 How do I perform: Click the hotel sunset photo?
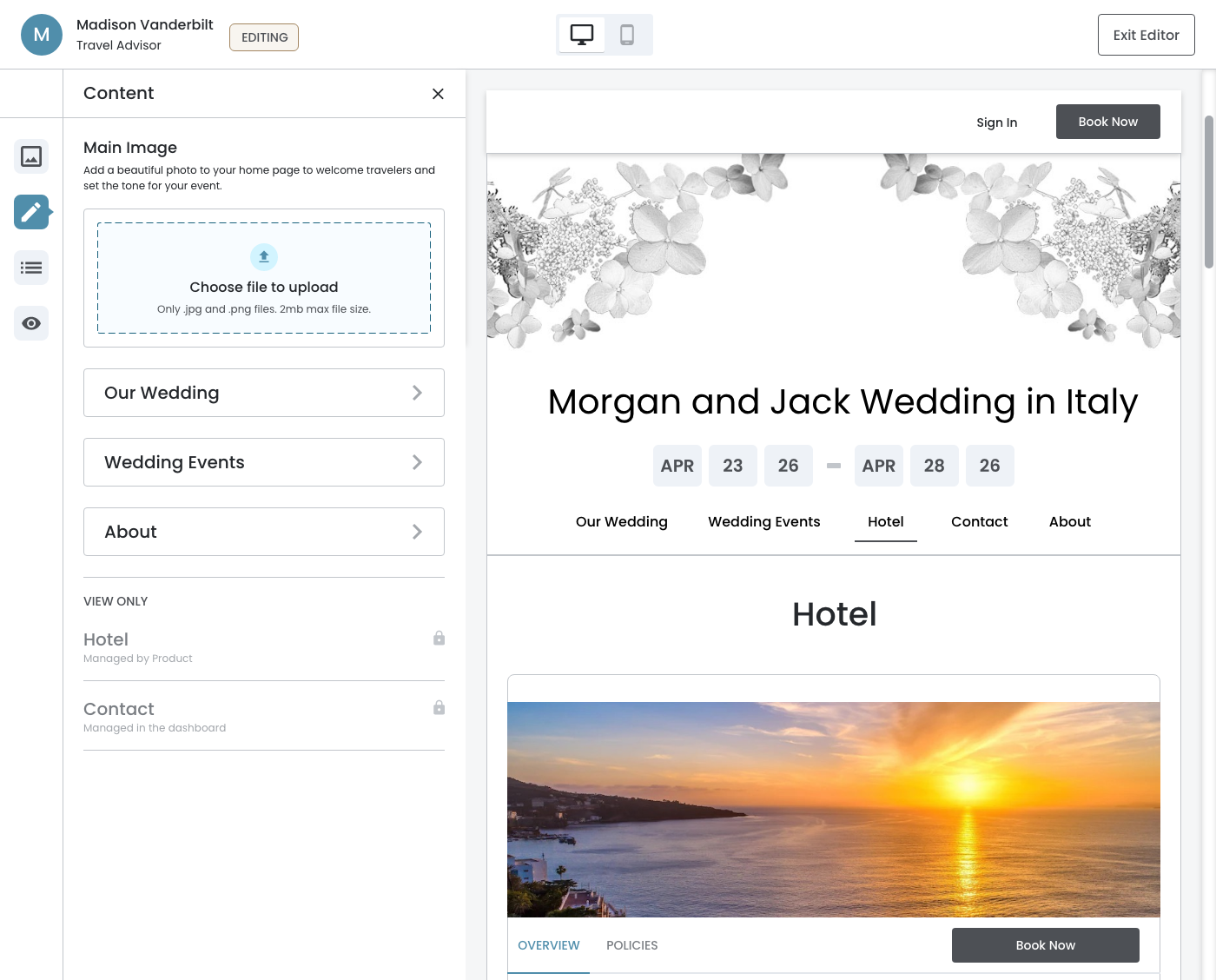point(834,809)
